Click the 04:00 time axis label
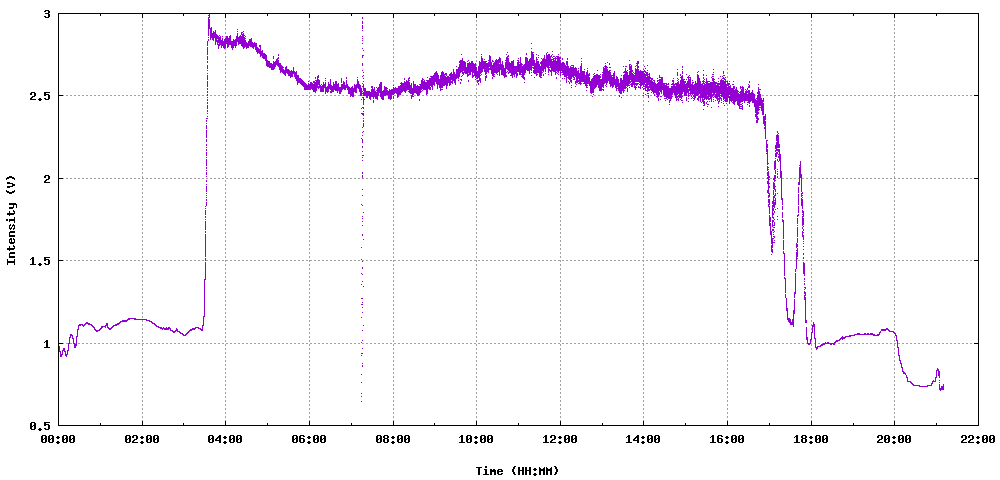Screen dimensions: 1000x480 click(x=226, y=440)
